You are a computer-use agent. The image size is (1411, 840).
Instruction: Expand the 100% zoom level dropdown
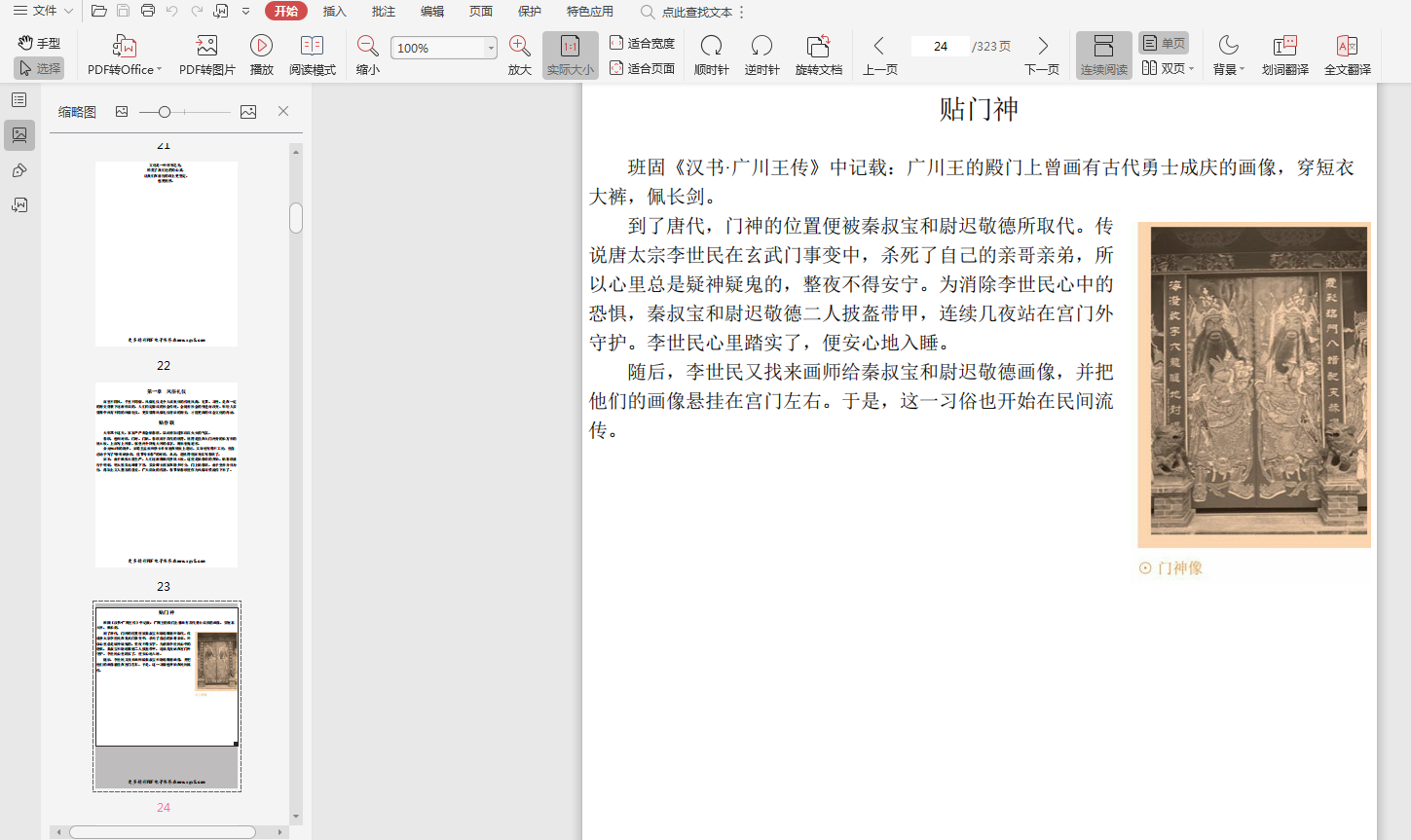[x=491, y=48]
